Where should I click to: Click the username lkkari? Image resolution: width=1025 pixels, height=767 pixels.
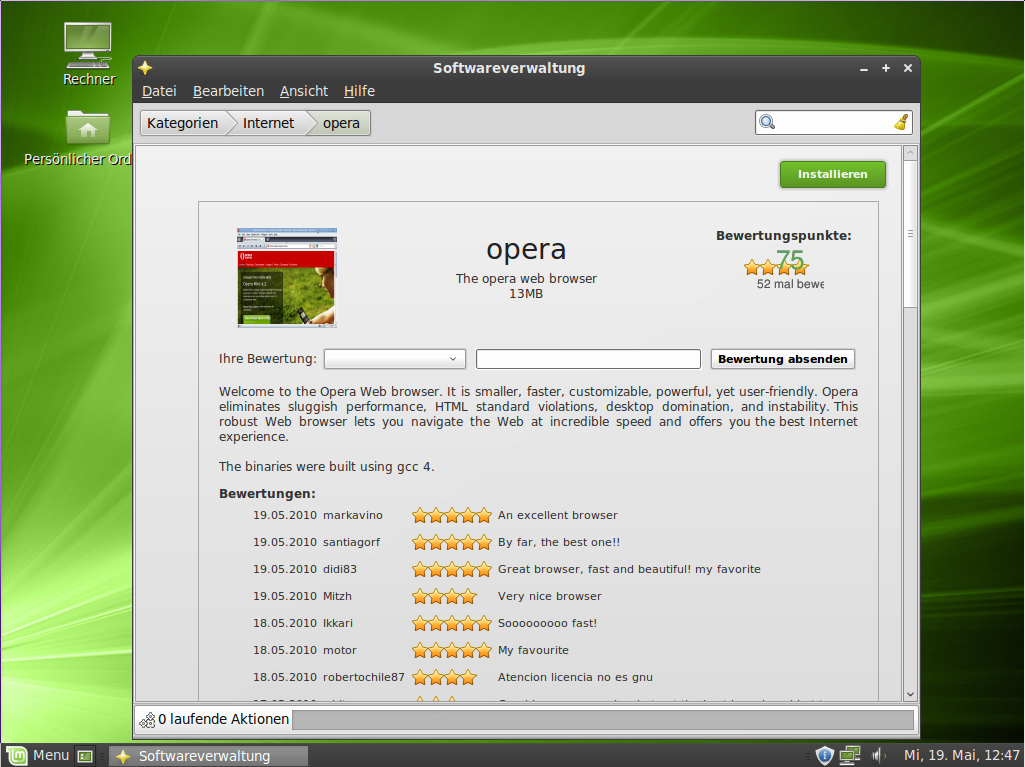[x=338, y=623]
